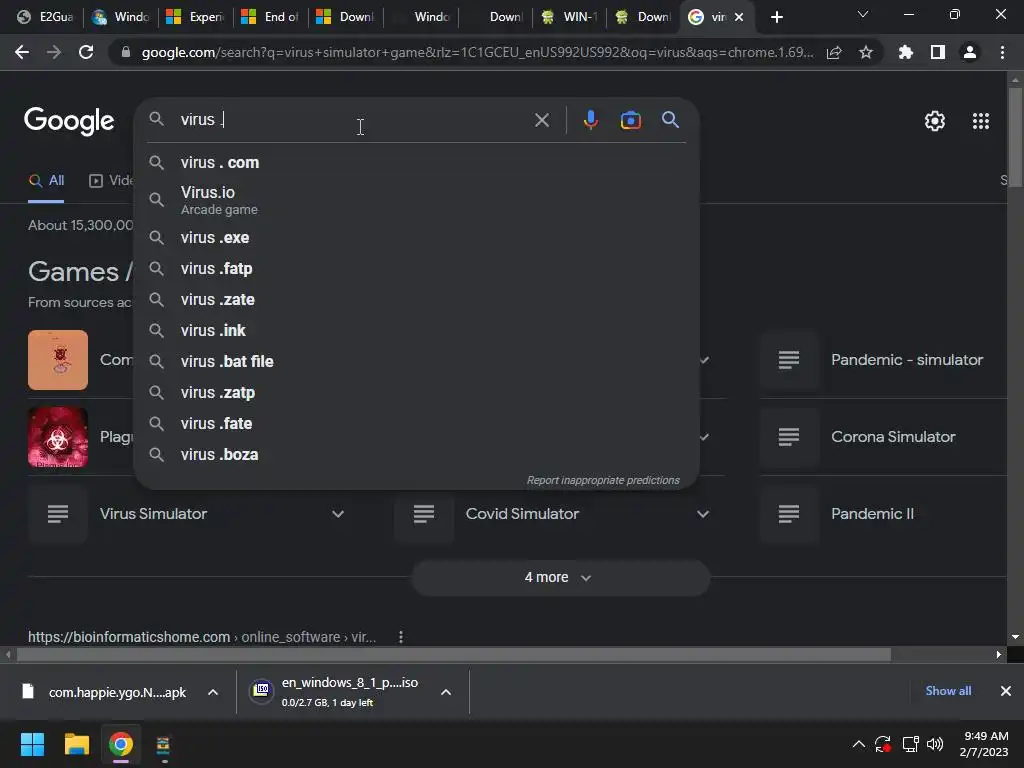The width and height of the screenshot is (1024, 768).
Task: Open Google quick settings gear
Action: pos(935,121)
